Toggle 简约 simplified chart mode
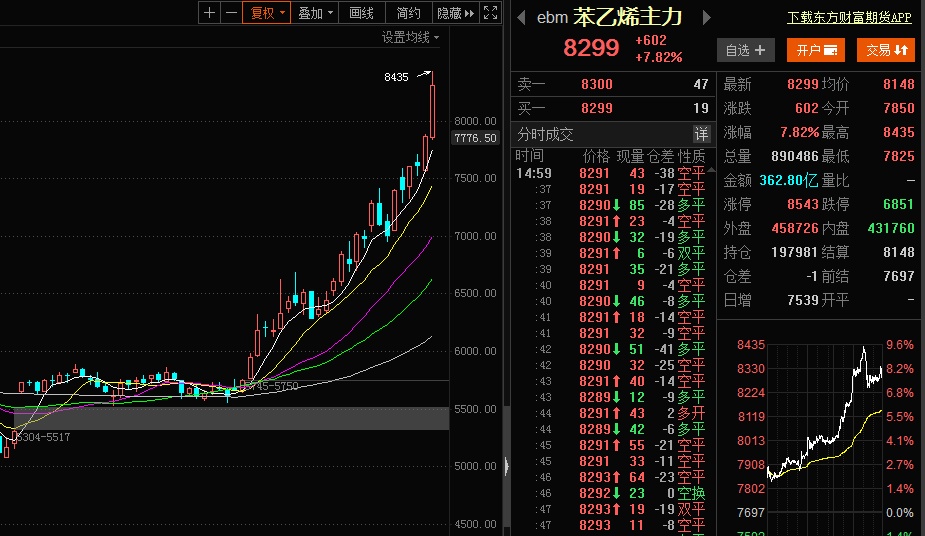The image size is (925, 536). pyautogui.click(x=408, y=13)
